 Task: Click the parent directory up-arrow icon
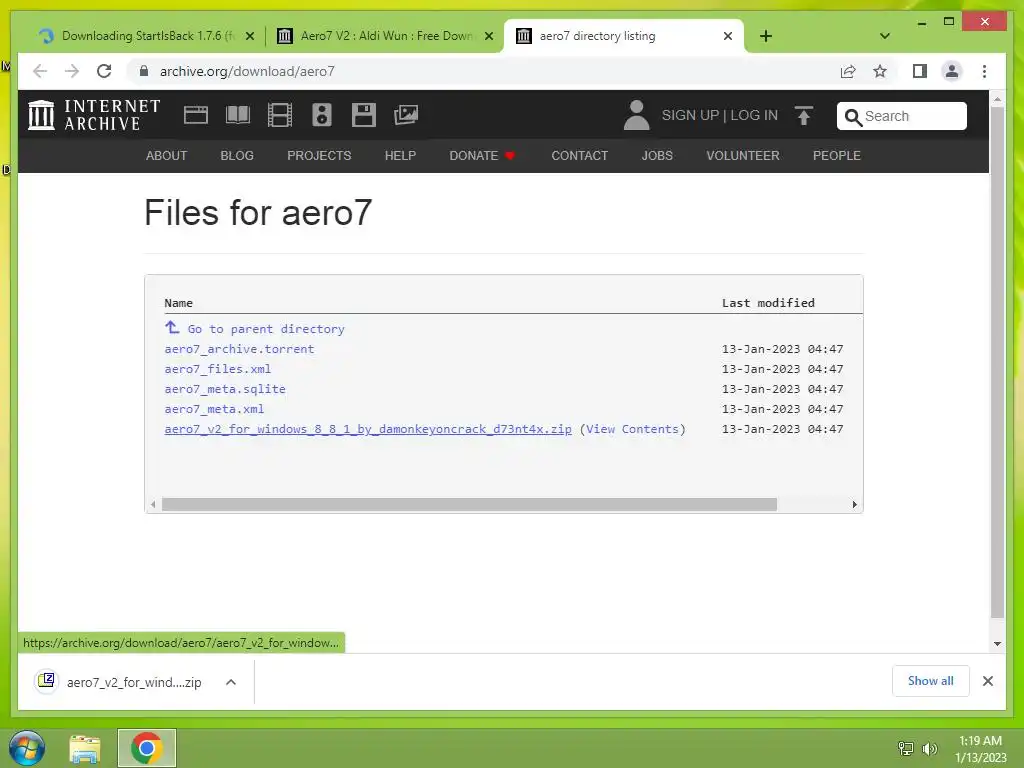172,327
